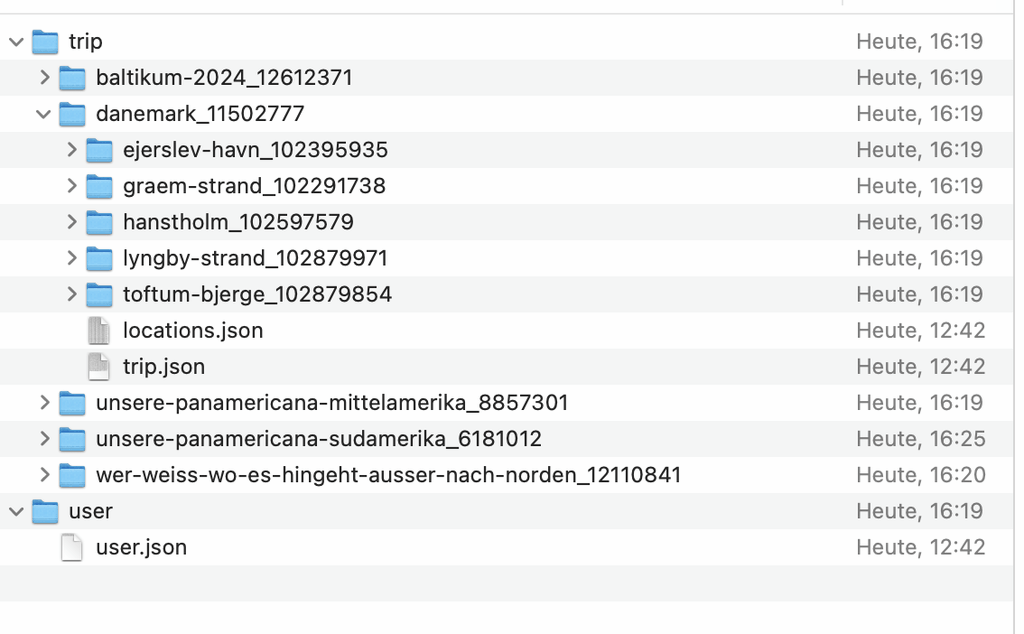This screenshot has width=1024, height=634.
Task: Click the toftum-bjerge_102879854 folder icon
Action: pos(99,294)
